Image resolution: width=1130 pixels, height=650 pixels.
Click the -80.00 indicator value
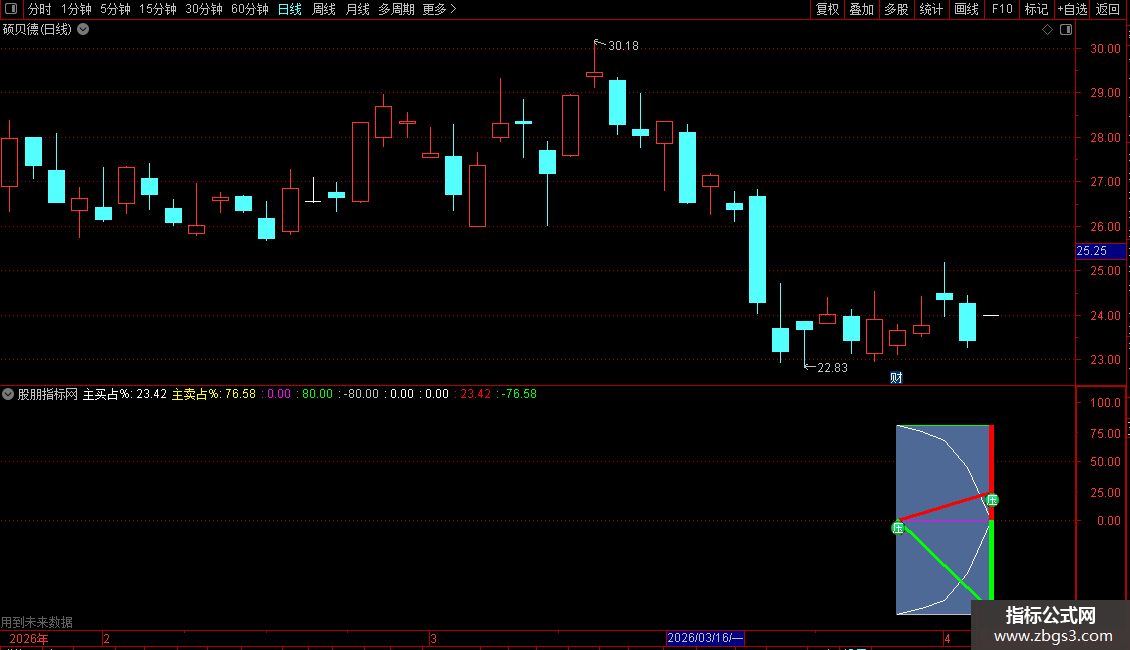click(360, 394)
